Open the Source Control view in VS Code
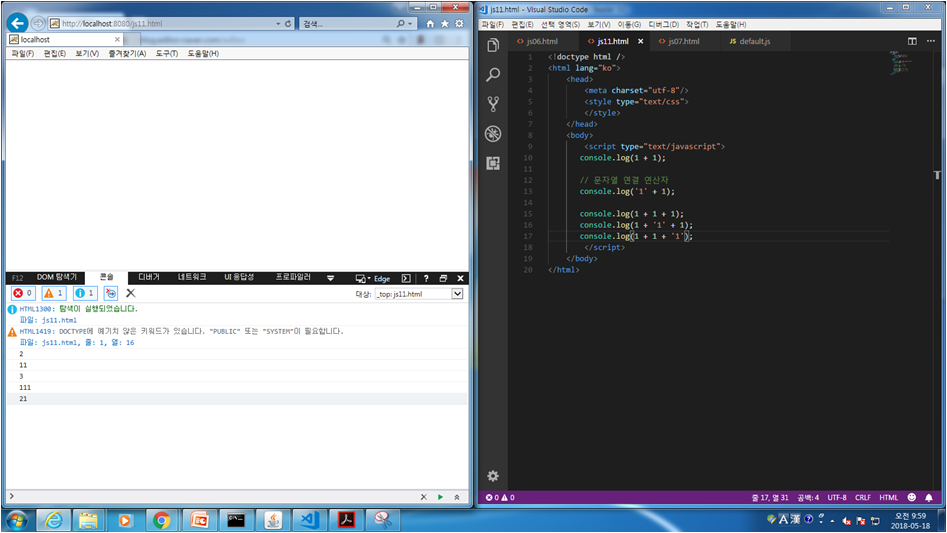Viewport: 947px width, 533px height. (x=493, y=104)
